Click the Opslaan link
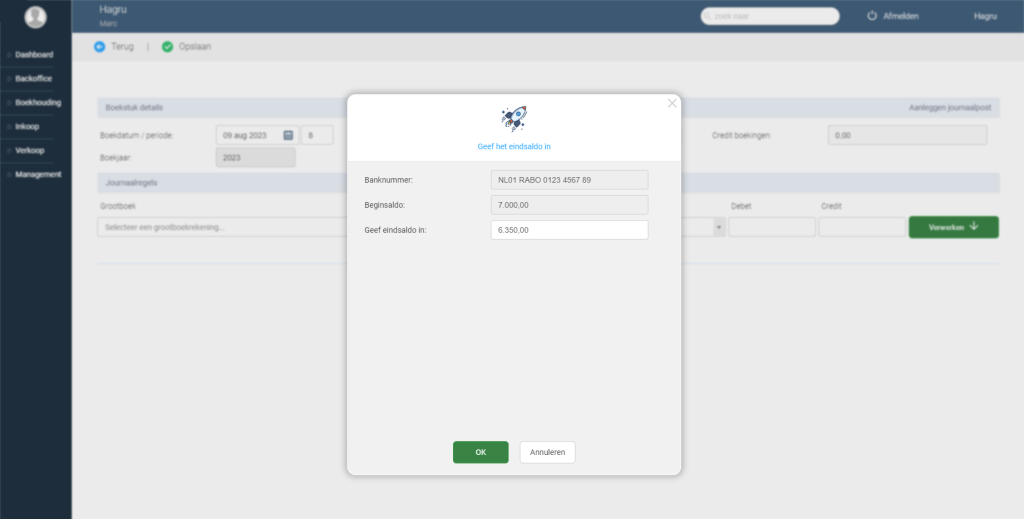Screen dimensions: 1024x519 point(195,46)
